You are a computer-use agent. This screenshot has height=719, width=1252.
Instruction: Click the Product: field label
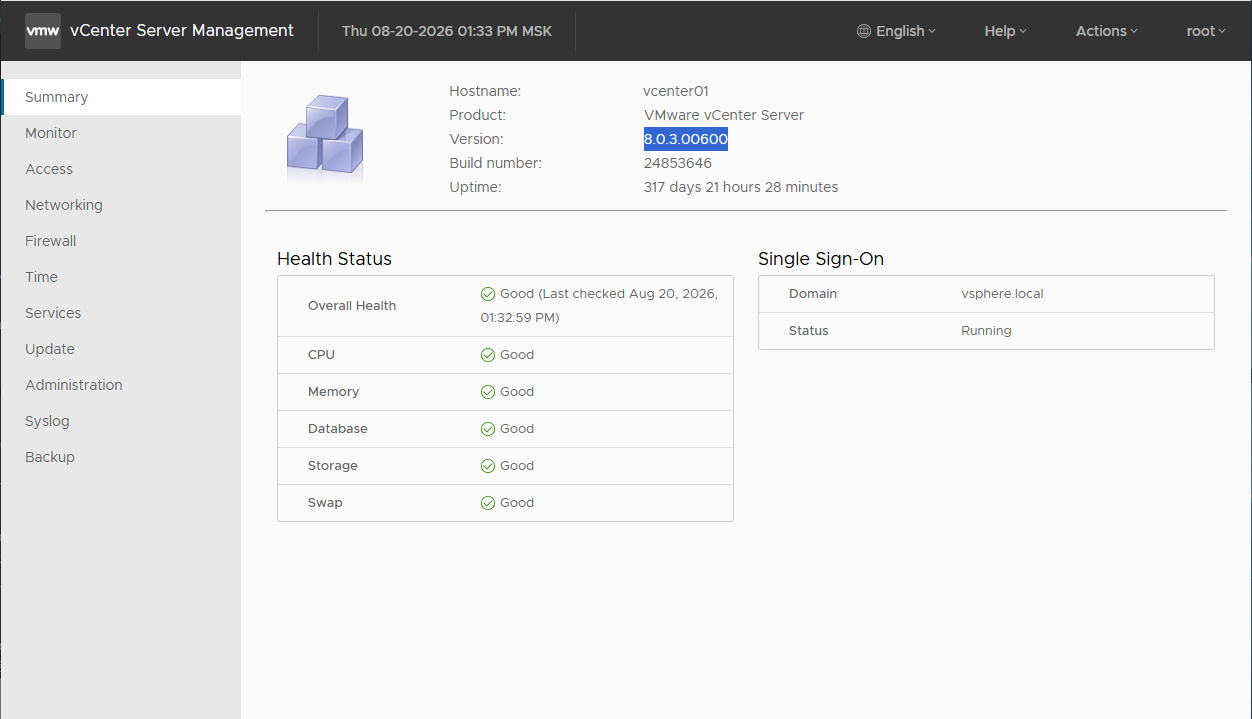point(478,115)
